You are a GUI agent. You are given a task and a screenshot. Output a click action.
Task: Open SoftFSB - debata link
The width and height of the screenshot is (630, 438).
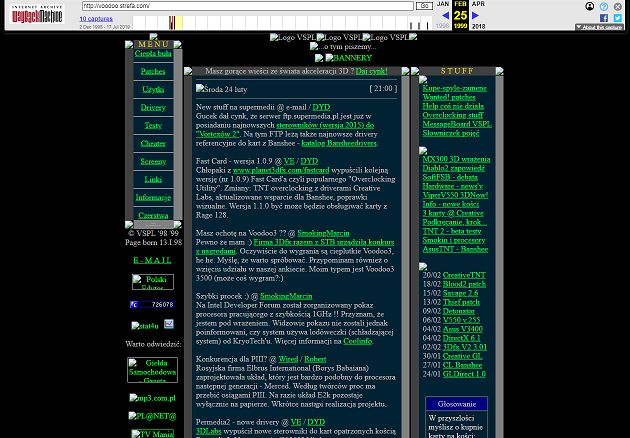(450, 177)
